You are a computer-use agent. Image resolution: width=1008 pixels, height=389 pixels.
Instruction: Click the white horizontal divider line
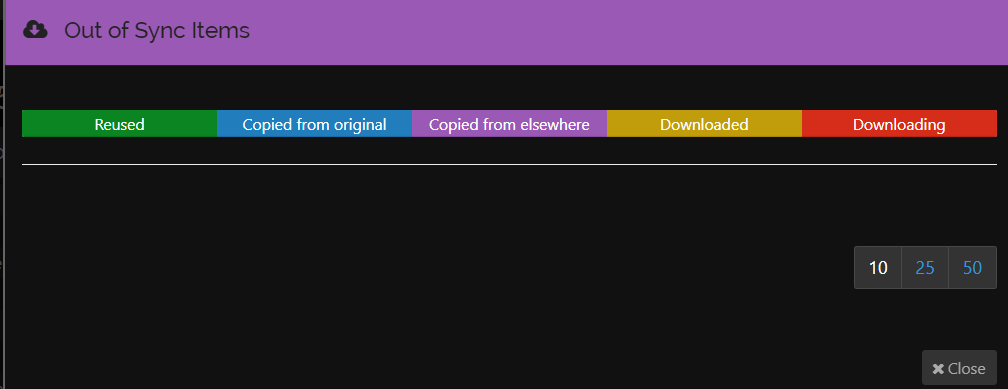pyautogui.click(x=509, y=165)
